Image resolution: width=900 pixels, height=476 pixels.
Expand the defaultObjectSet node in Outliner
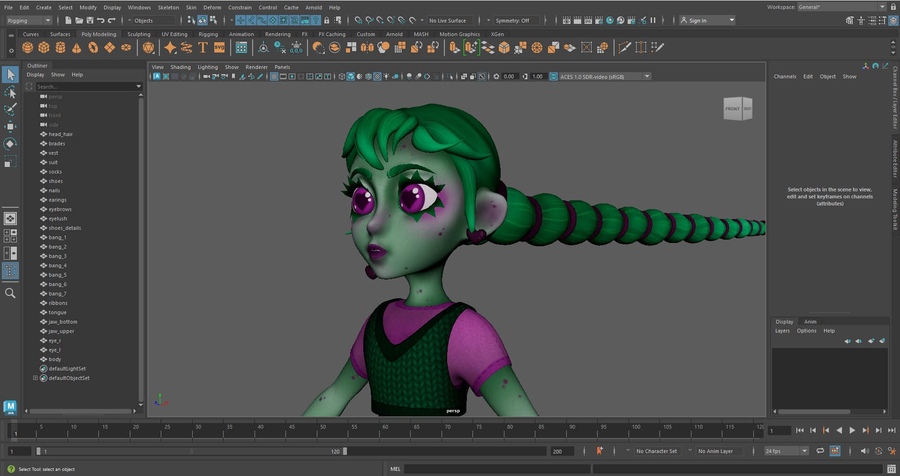pos(35,378)
